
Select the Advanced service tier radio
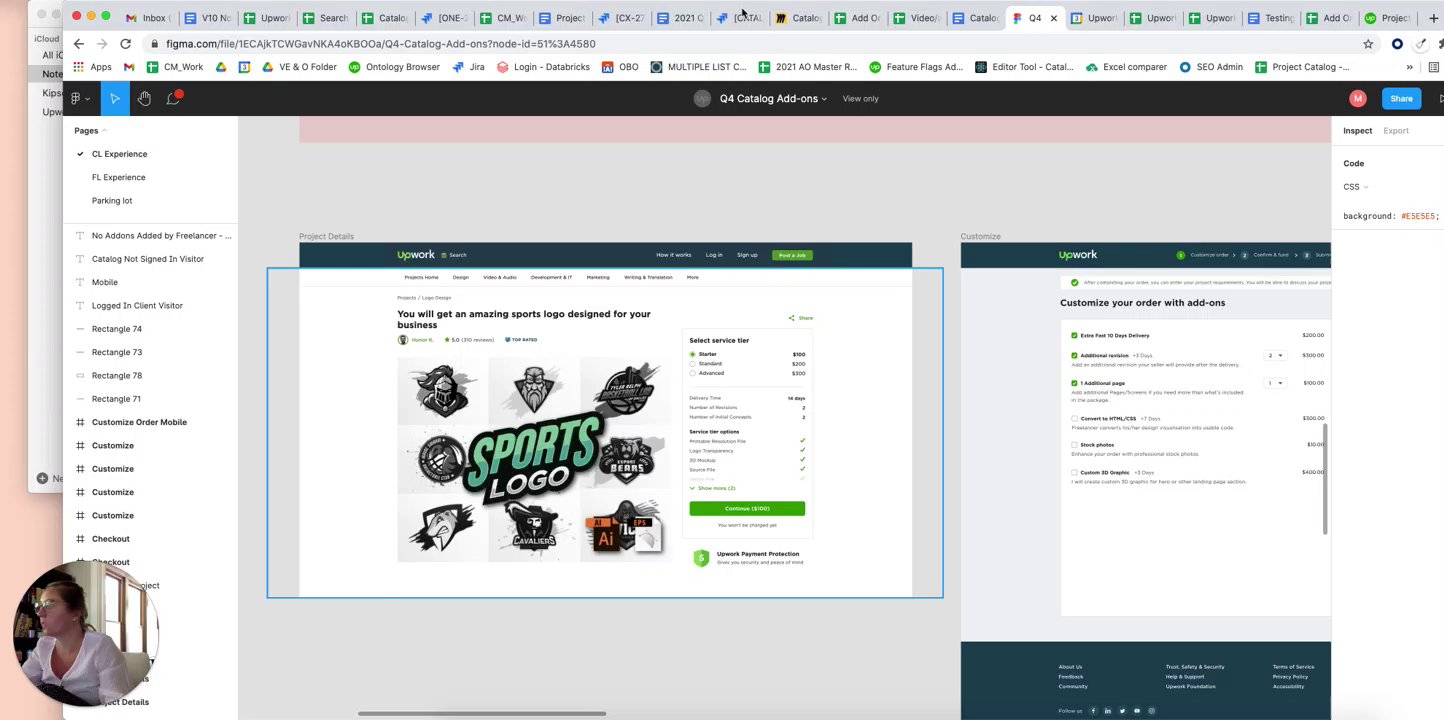692,373
